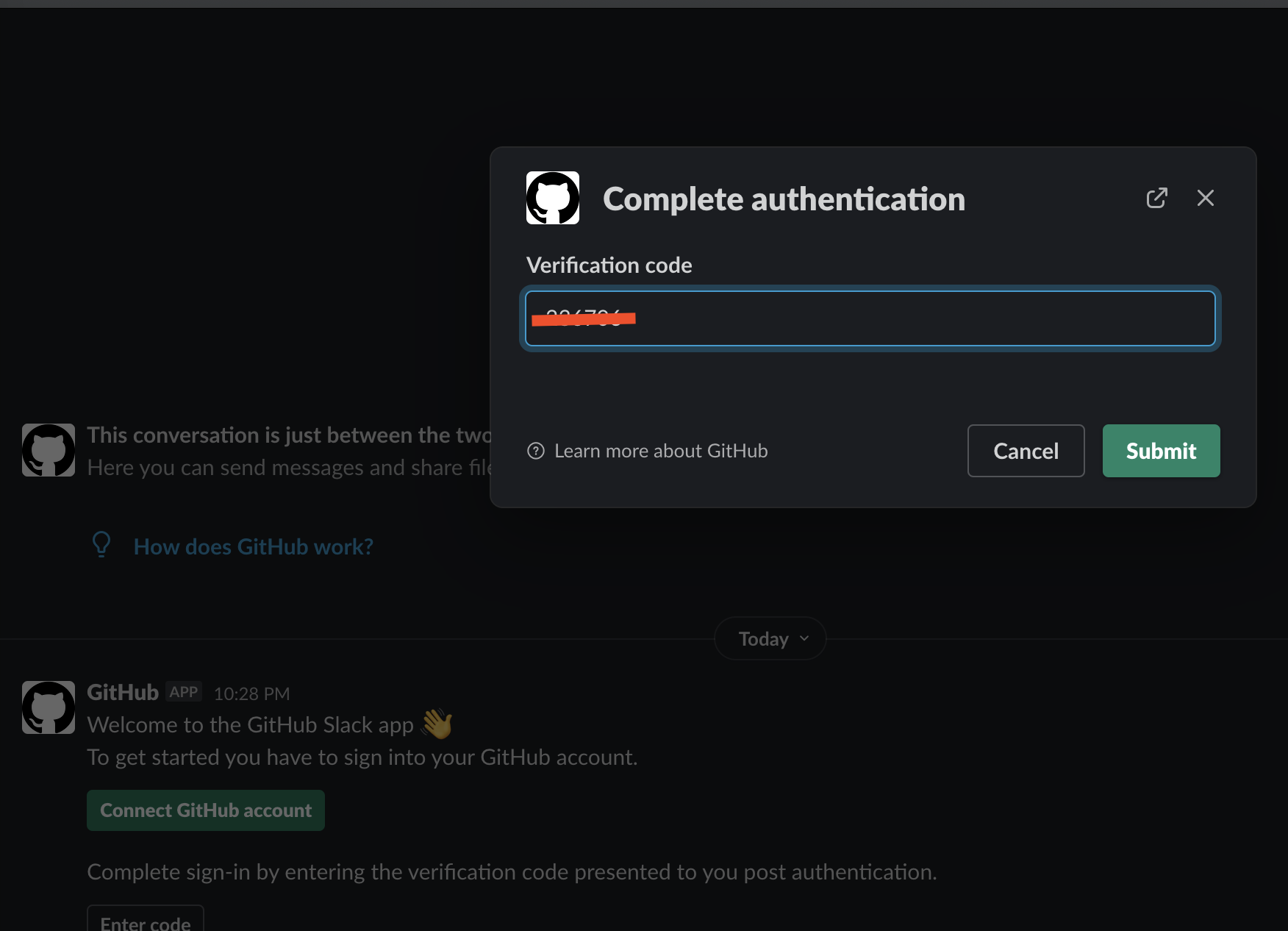
Task: Click the 10:28 PM message timestamp
Action: [x=252, y=693]
